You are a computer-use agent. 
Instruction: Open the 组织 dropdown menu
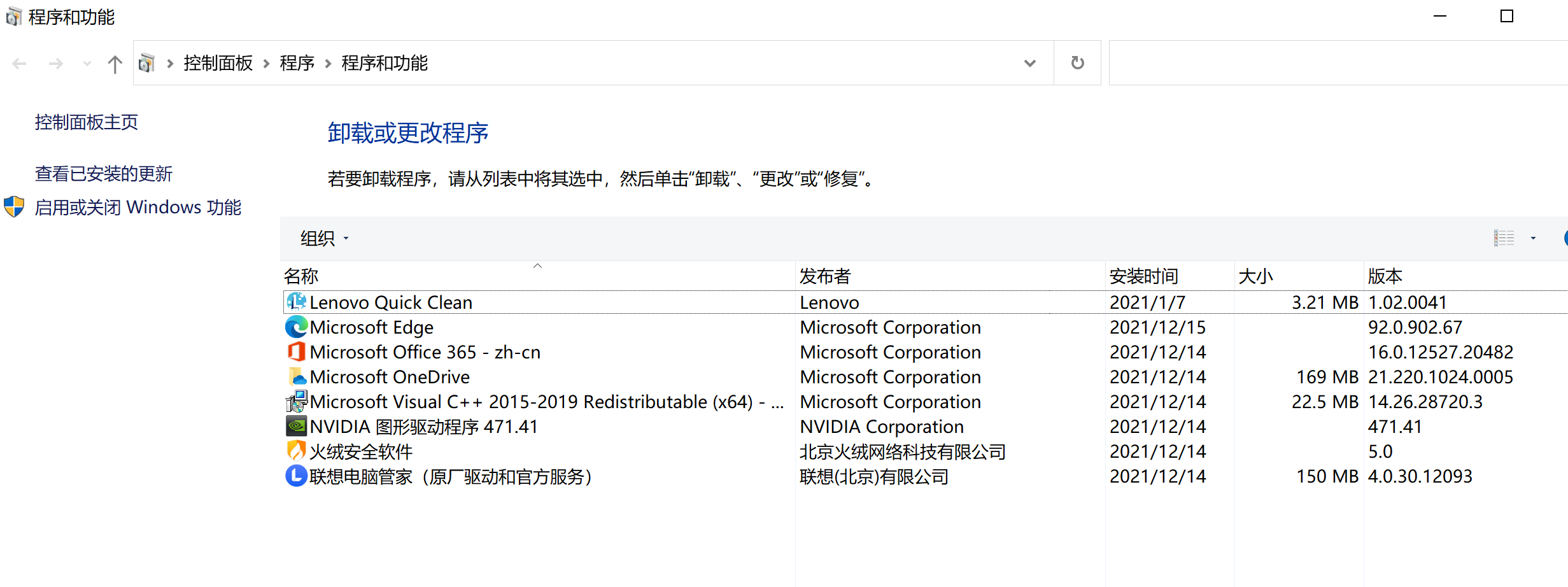coord(325,239)
